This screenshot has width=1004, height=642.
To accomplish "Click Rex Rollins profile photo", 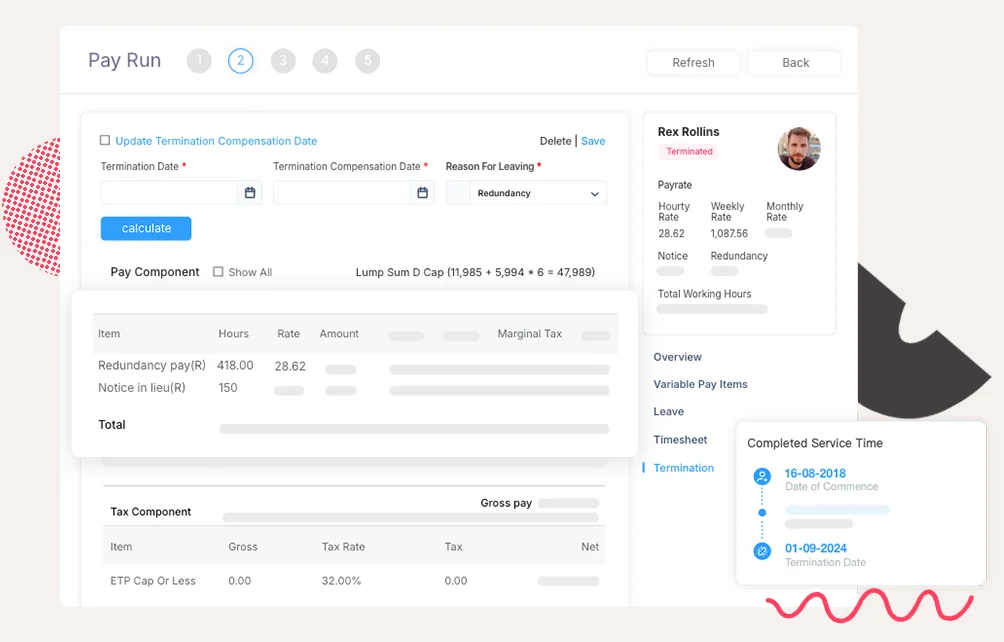I will coord(798,149).
